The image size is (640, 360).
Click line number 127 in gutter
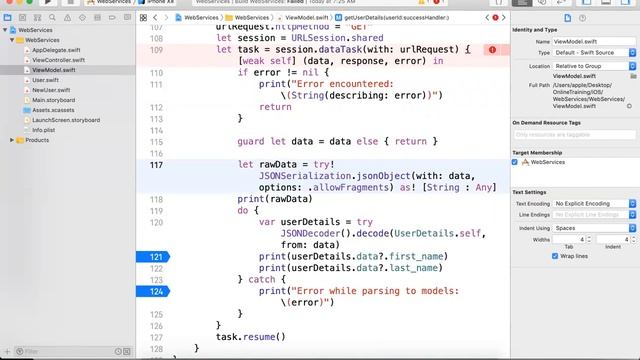[x=156, y=338]
